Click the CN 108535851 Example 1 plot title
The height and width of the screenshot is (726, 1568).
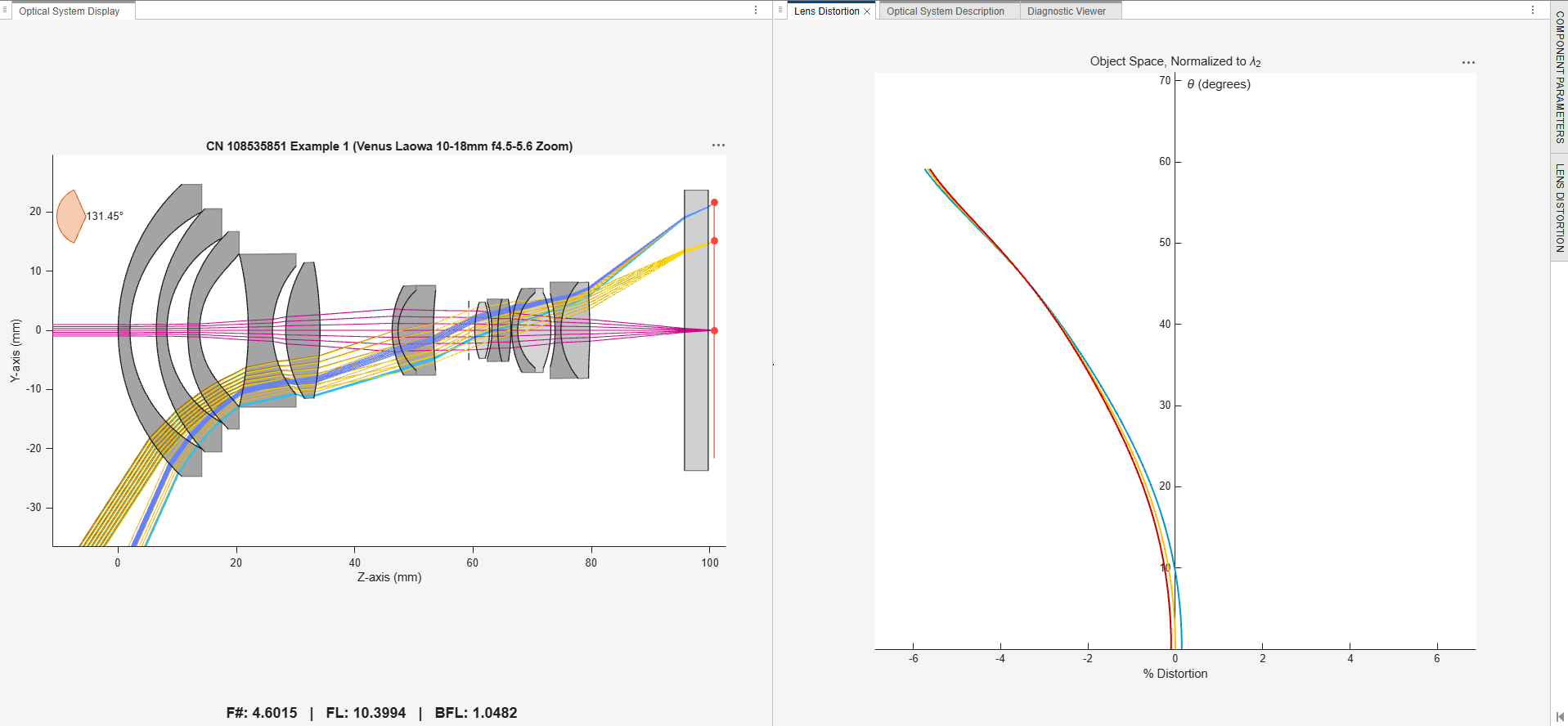[x=389, y=146]
